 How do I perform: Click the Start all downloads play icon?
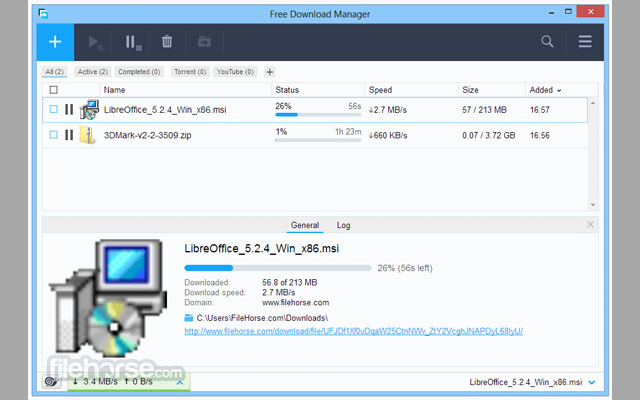(95, 42)
